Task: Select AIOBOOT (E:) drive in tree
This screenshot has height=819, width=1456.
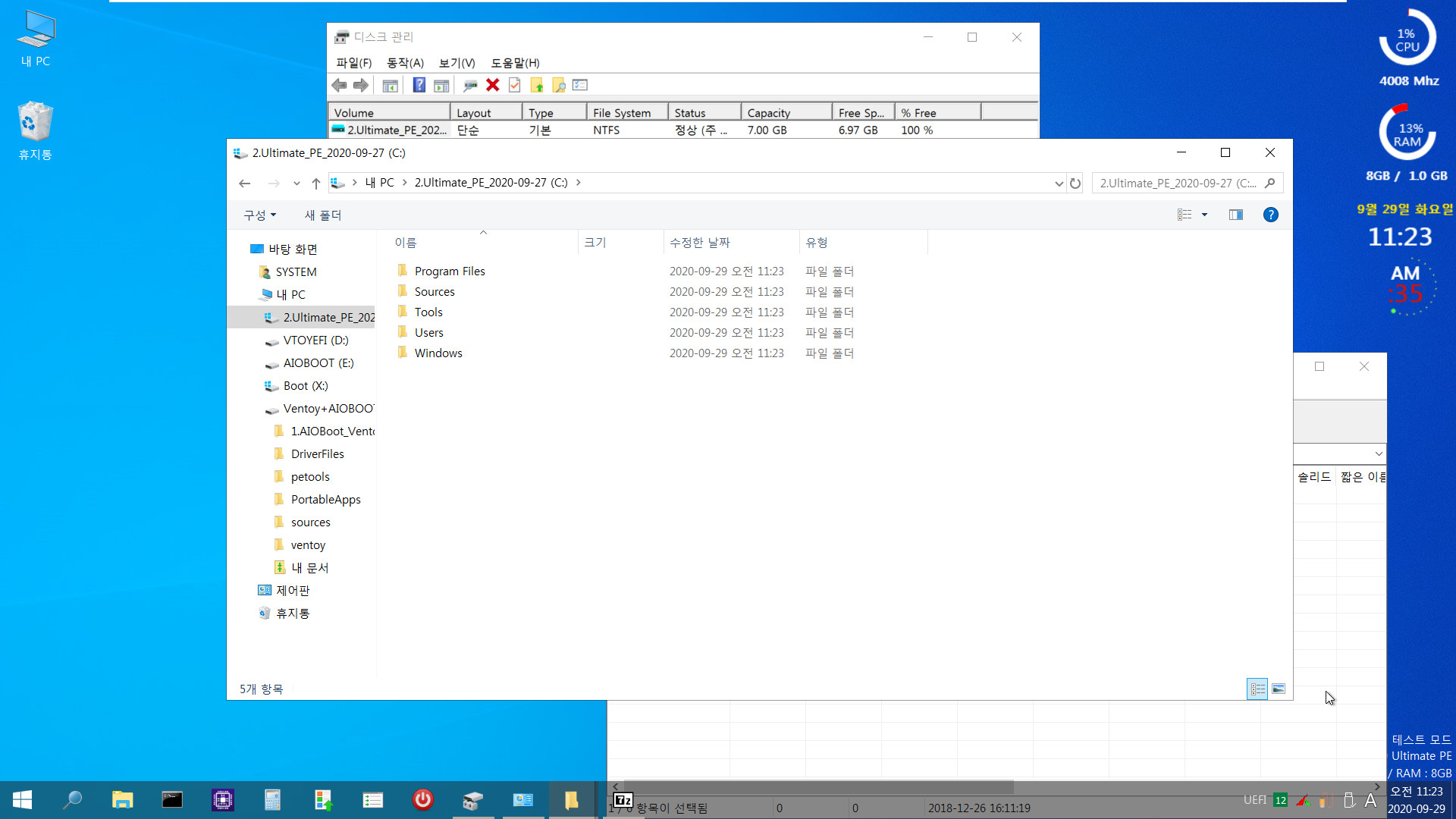Action: (x=318, y=363)
